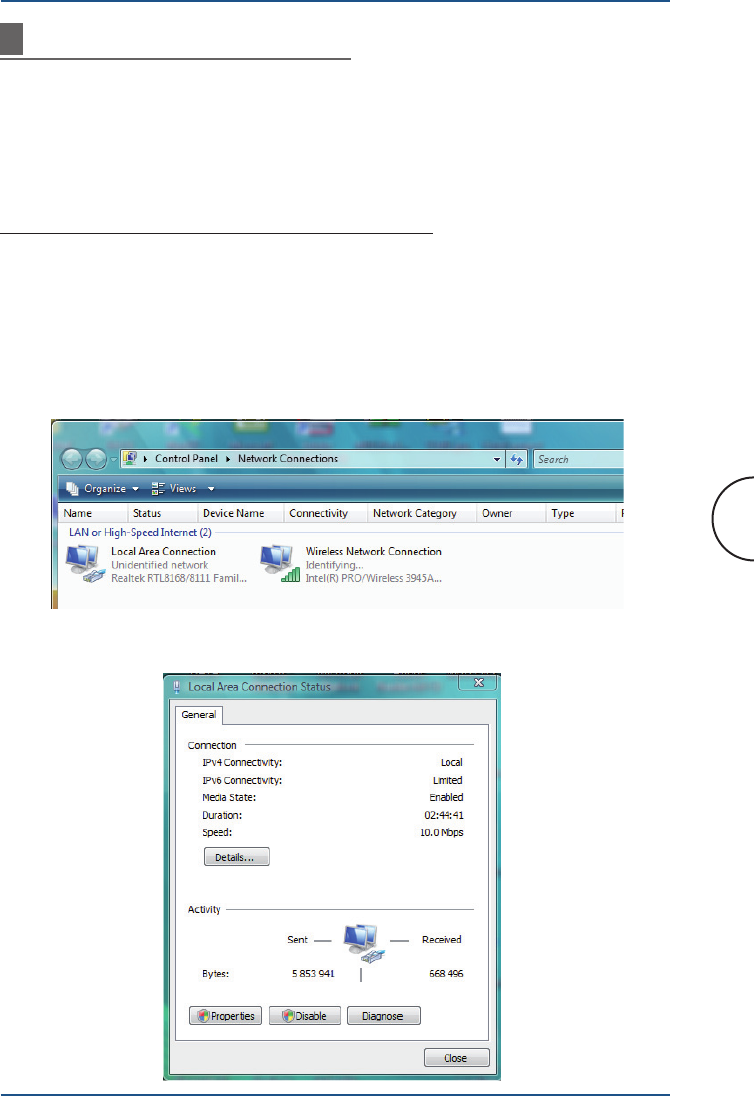
Task: Click 'Realtek RTL8168/8111 Famil...' device text
Action: (x=179, y=578)
